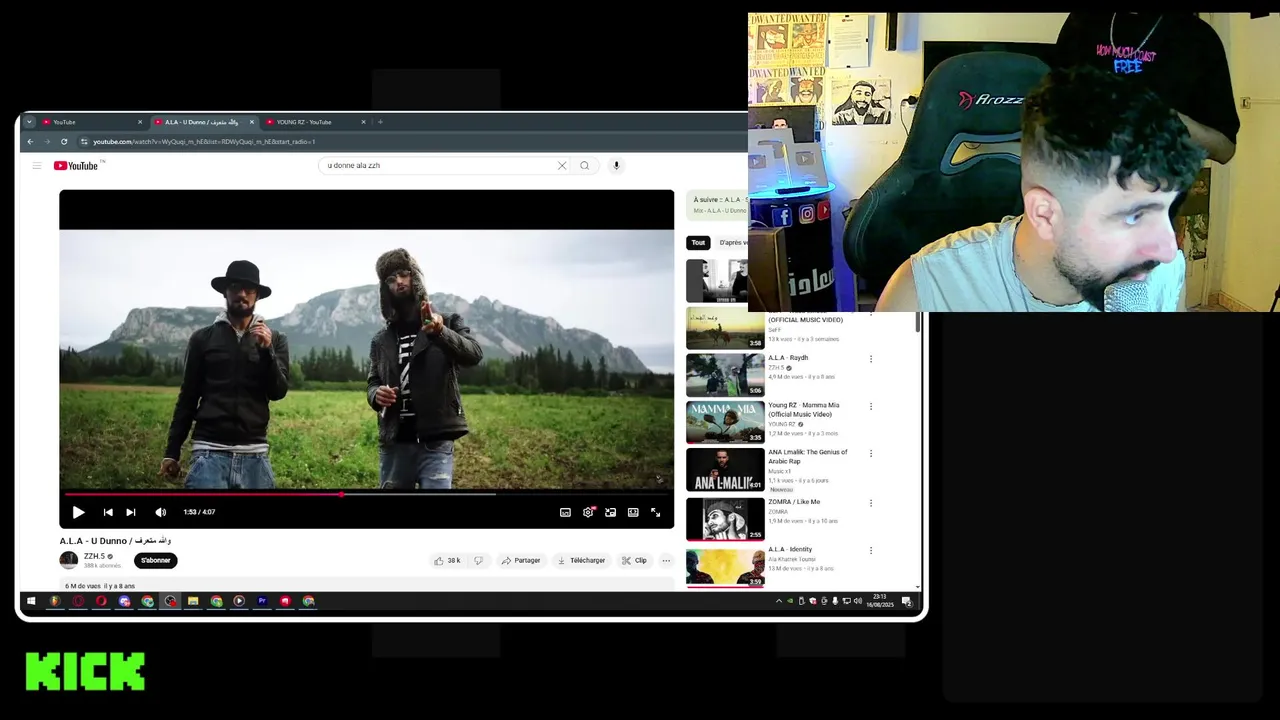Click the Télécharger download button

tap(581, 561)
